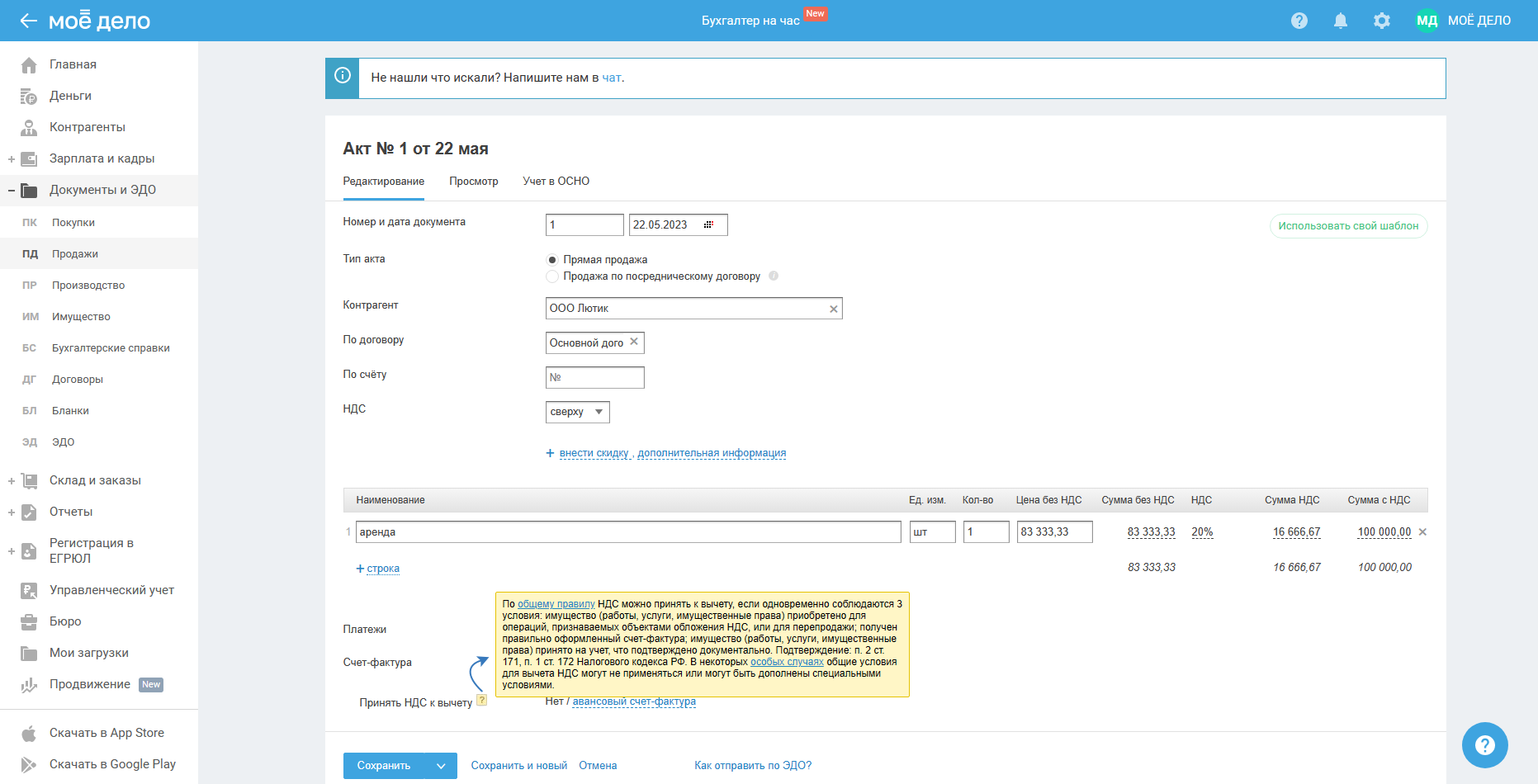Open the floating help chat button
This screenshot has height=784, width=1538.
(x=1485, y=745)
